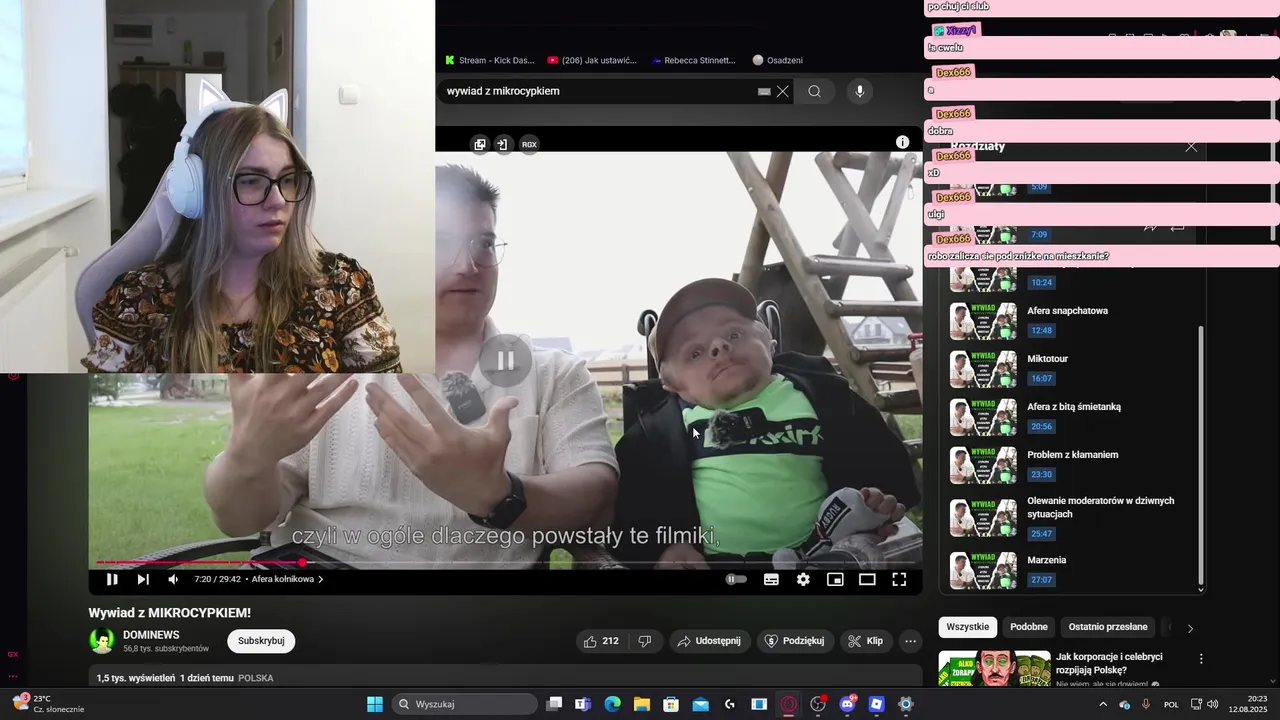
Task: Select the 'Wszystkie' filter chip
Action: (x=967, y=627)
